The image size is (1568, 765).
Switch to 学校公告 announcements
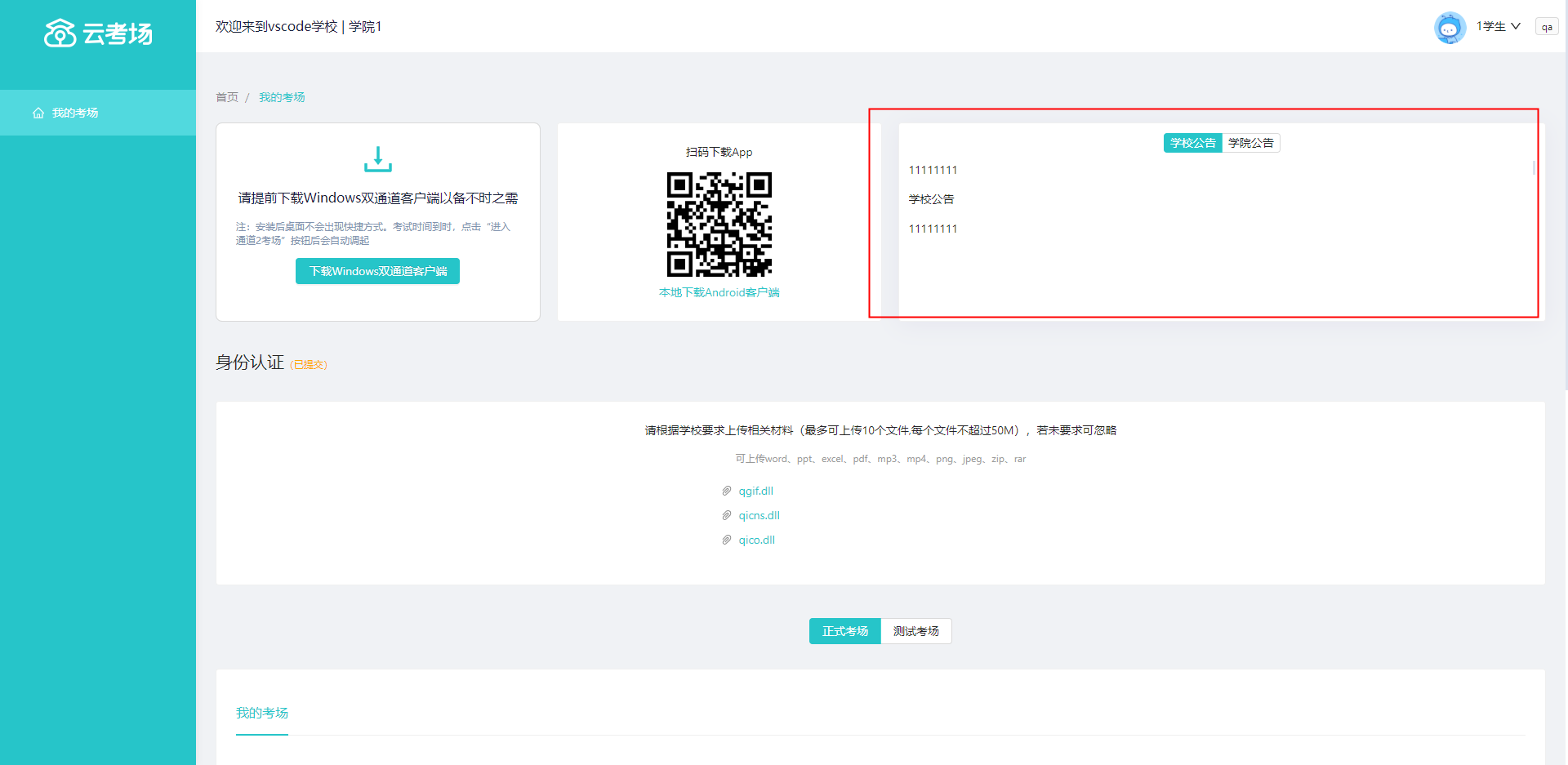point(1192,143)
